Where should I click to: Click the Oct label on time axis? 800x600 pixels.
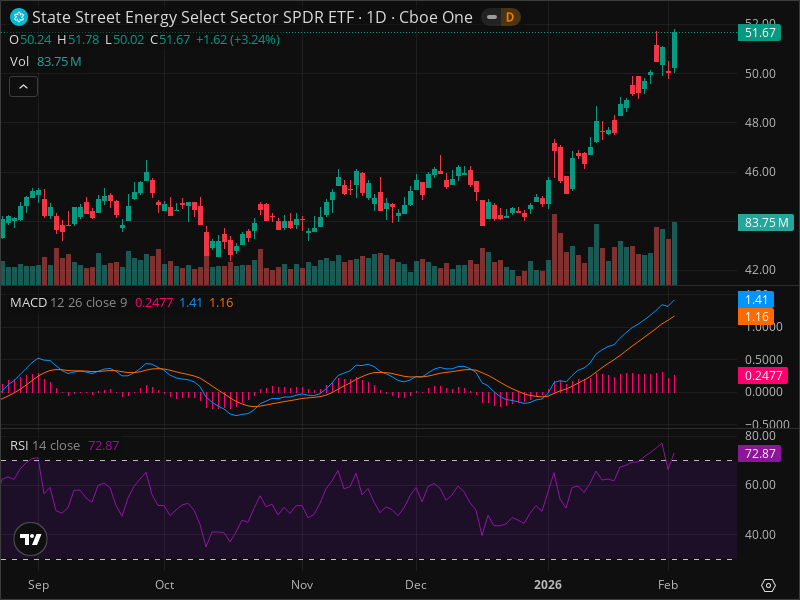[x=164, y=585]
